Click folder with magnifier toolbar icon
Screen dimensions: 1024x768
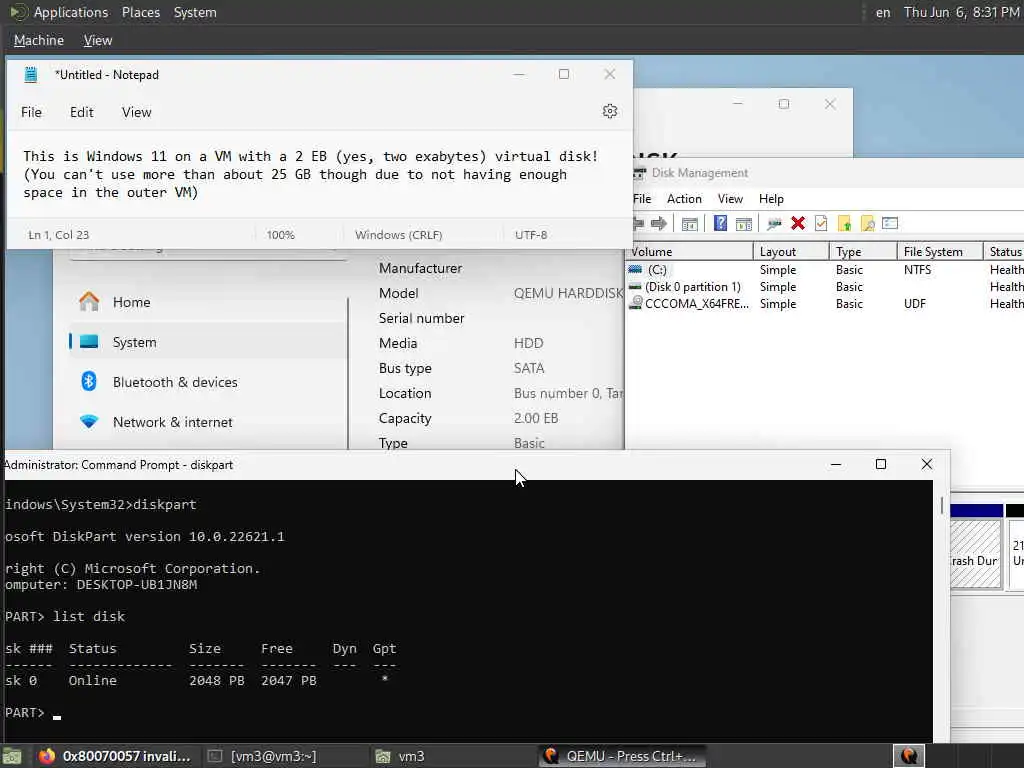point(867,223)
